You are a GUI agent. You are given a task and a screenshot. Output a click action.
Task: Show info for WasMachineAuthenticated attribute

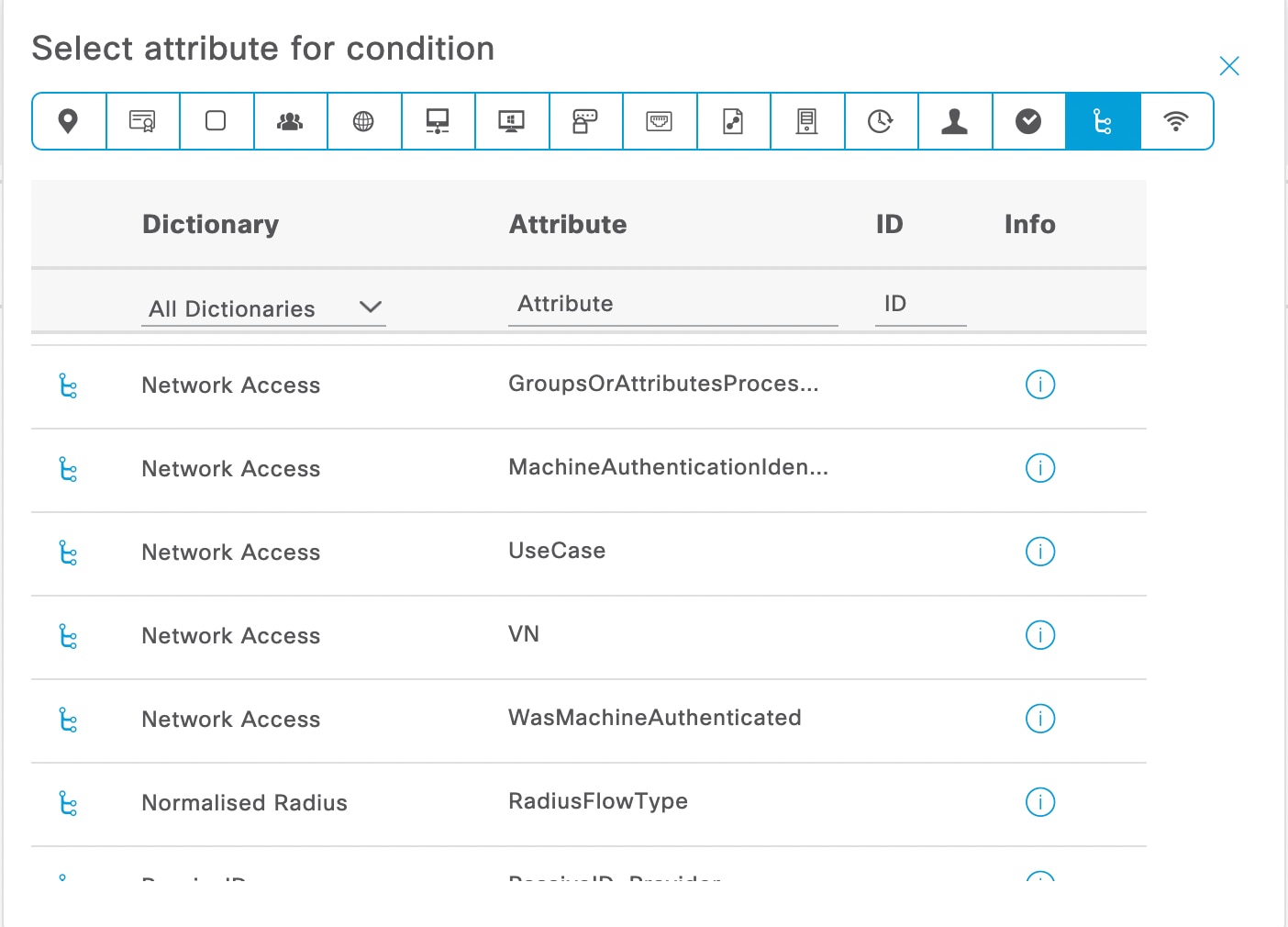[x=1040, y=720]
